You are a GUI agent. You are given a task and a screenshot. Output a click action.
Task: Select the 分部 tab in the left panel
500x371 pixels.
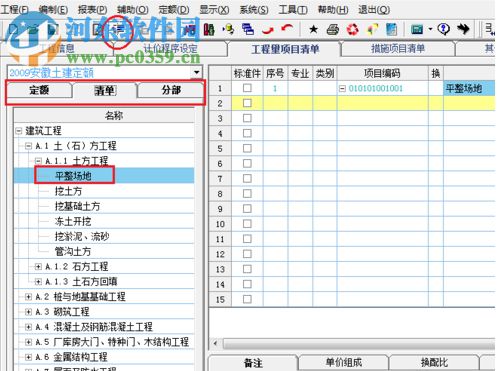[x=171, y=90]
